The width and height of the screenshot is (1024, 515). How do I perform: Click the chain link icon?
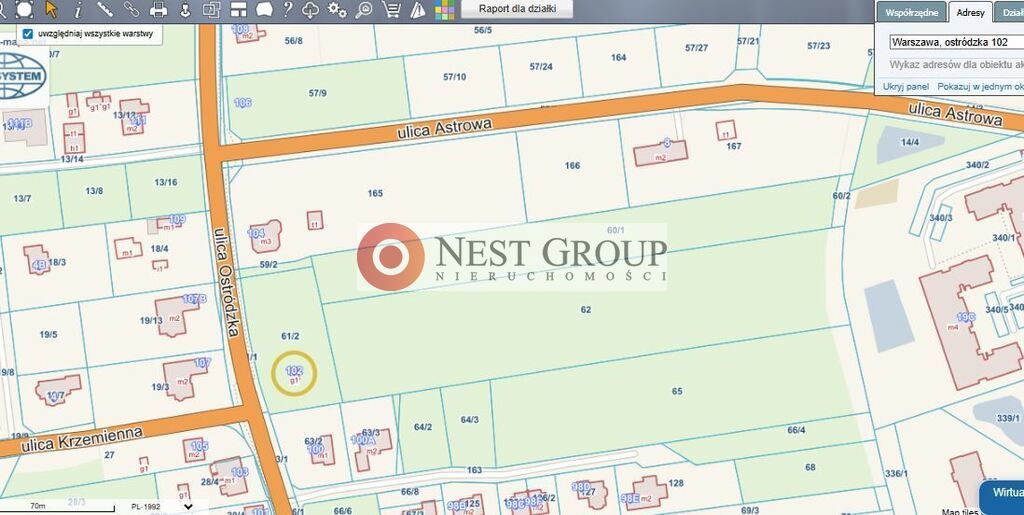[x=131, y=9]
